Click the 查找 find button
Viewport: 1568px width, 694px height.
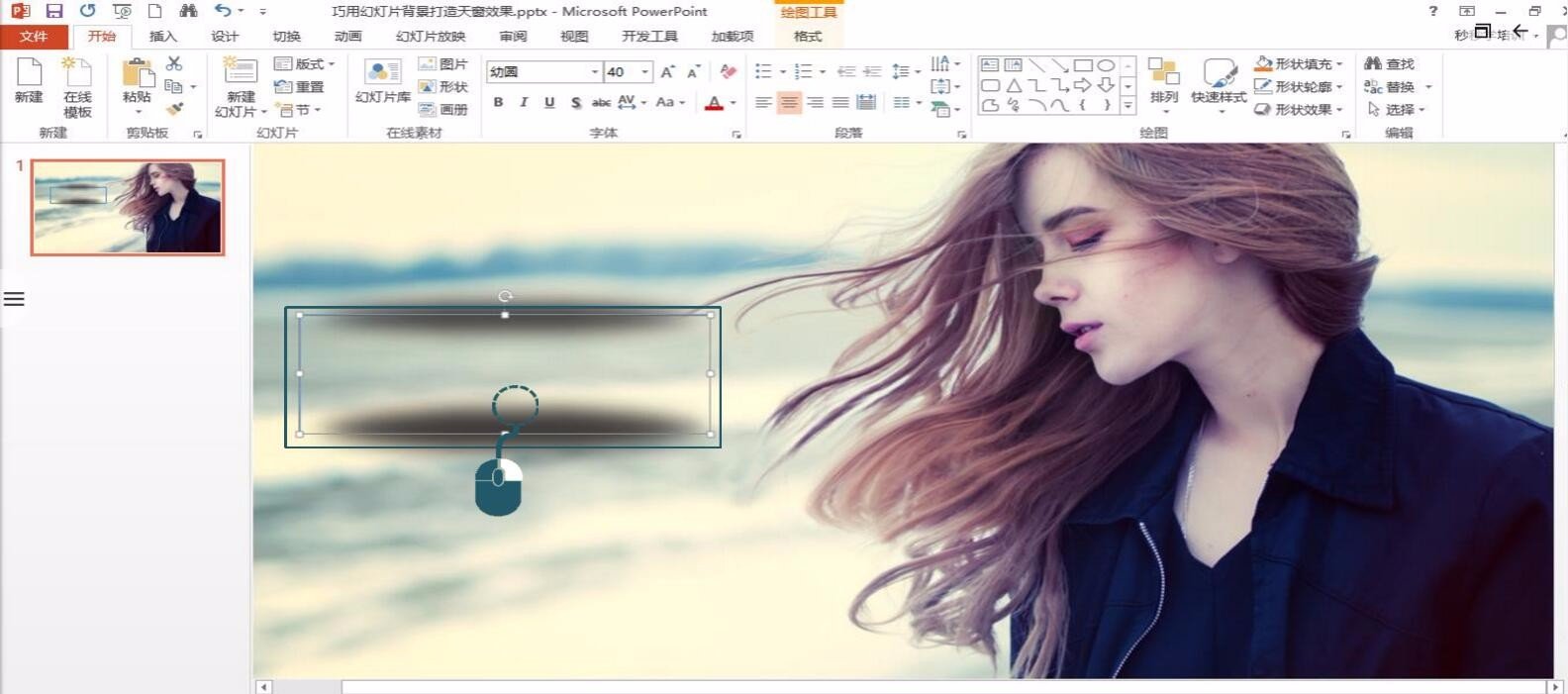(x=1390, y=64)
